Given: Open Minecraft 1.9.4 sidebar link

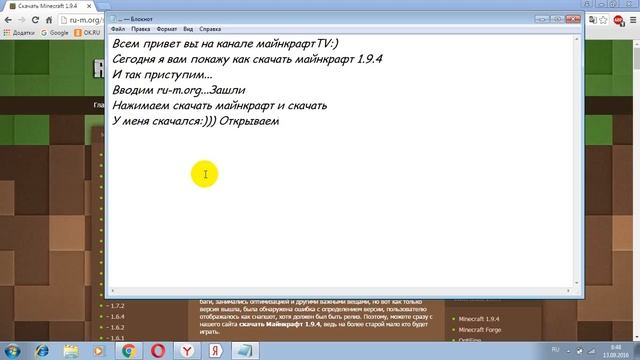Looking at the screenshot, I should 479,319.
